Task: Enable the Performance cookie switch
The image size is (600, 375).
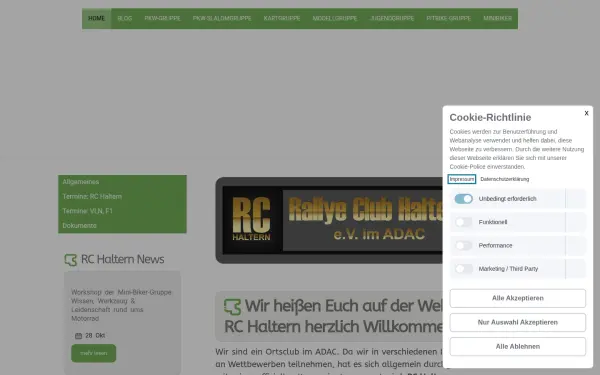Action: 463,245
